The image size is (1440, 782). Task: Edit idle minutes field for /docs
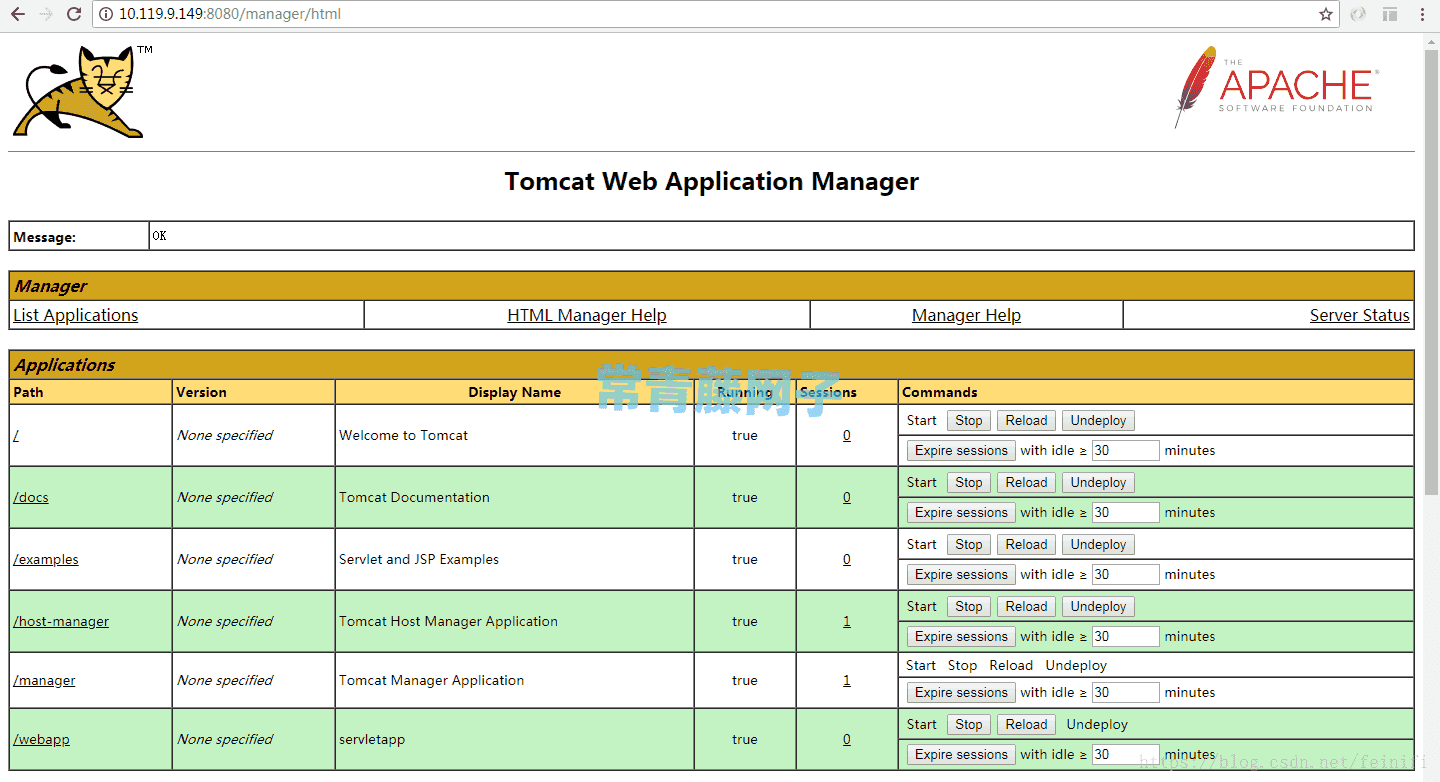[x=1126, y=513]
